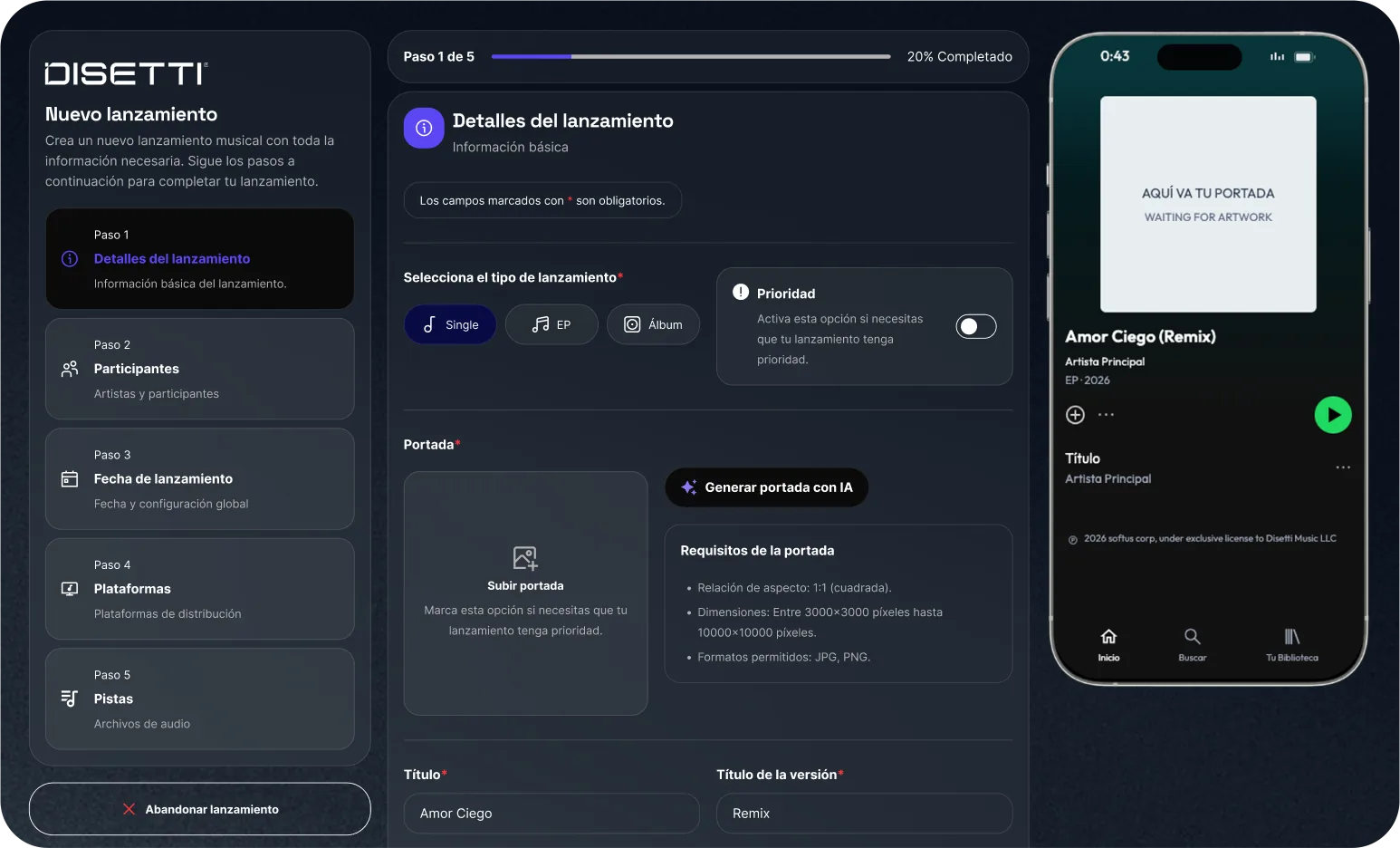Click Abandonar lanzamiento button

click(199, 809)
